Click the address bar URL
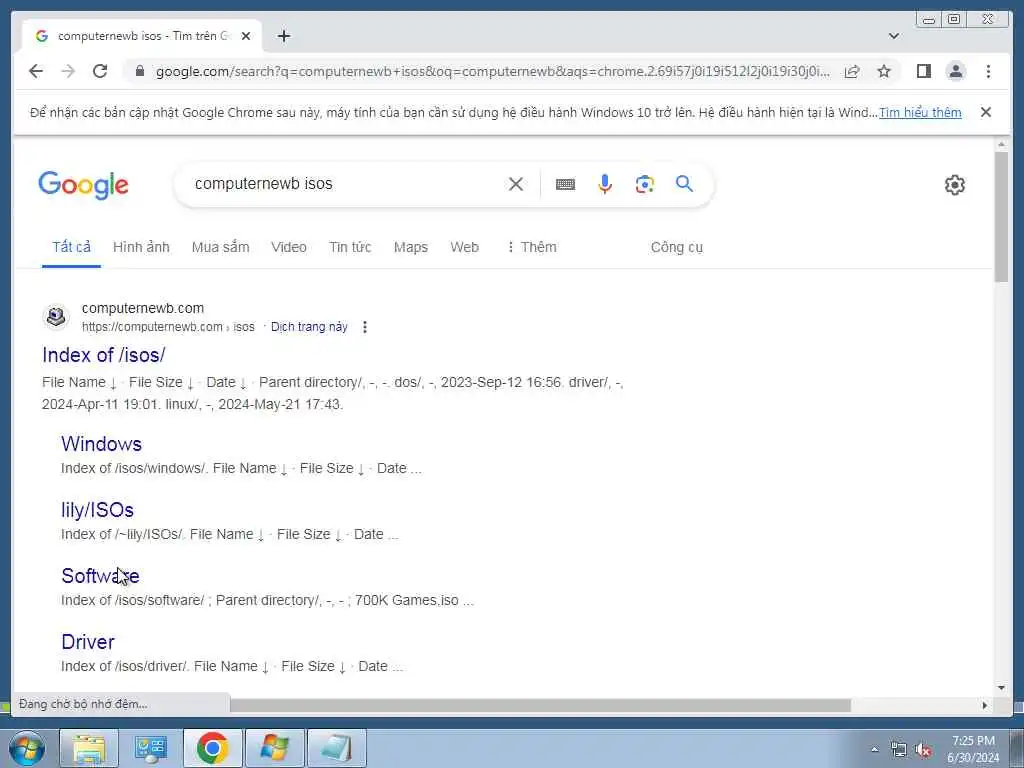 click(492, 71)
